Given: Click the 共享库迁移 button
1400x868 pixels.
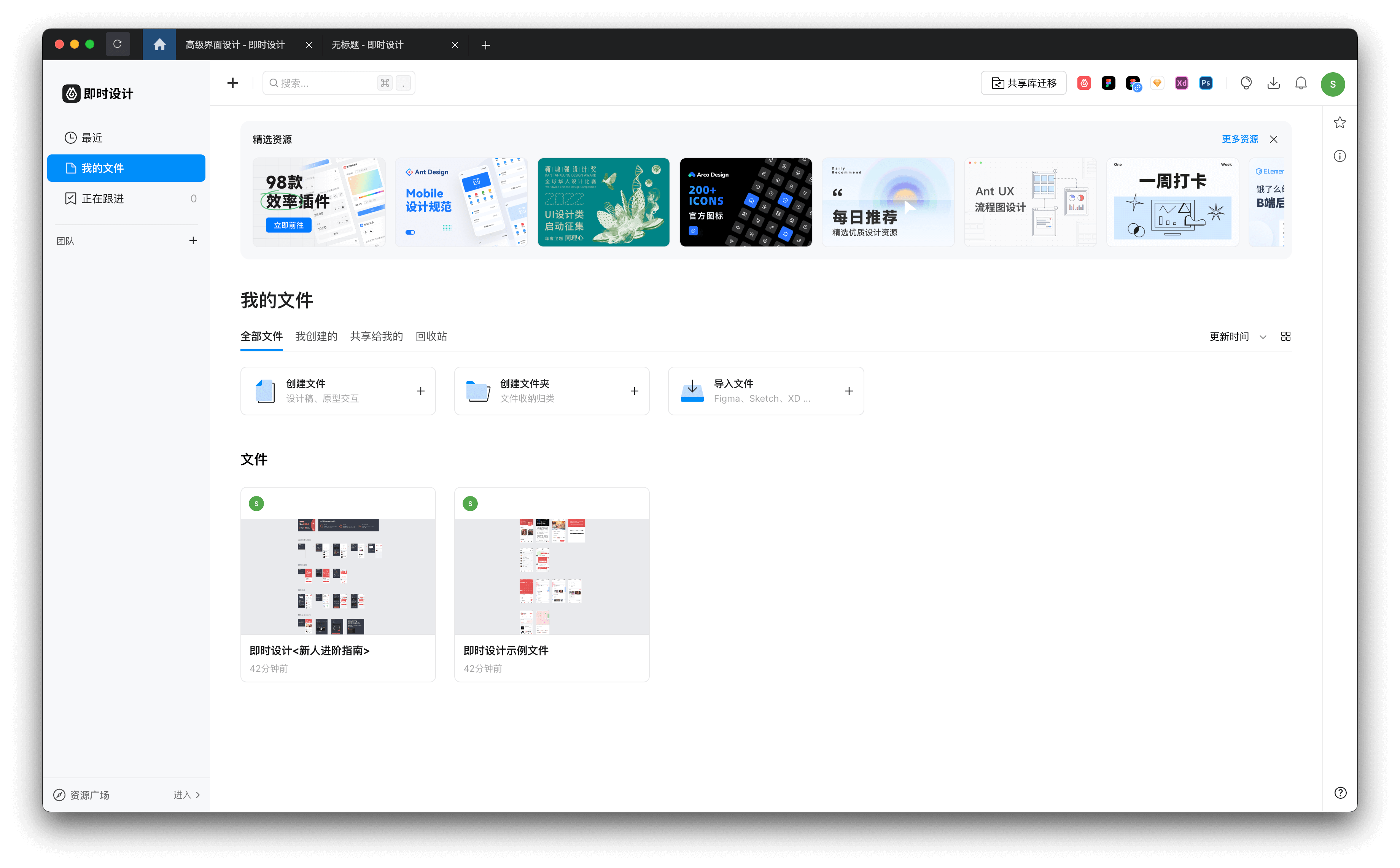Looking at the screenshot, I should (x=1023, y=83).
